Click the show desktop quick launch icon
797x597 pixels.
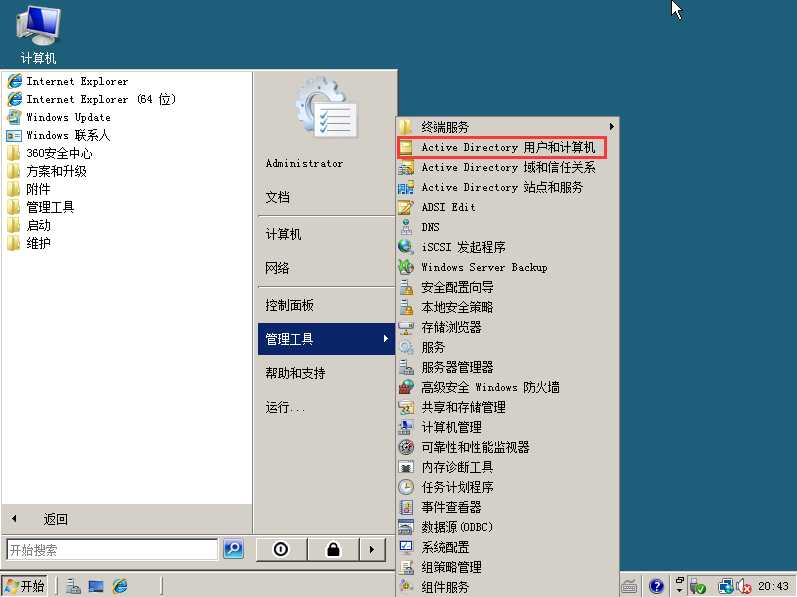pyautogui.click(x=96, y=586)
